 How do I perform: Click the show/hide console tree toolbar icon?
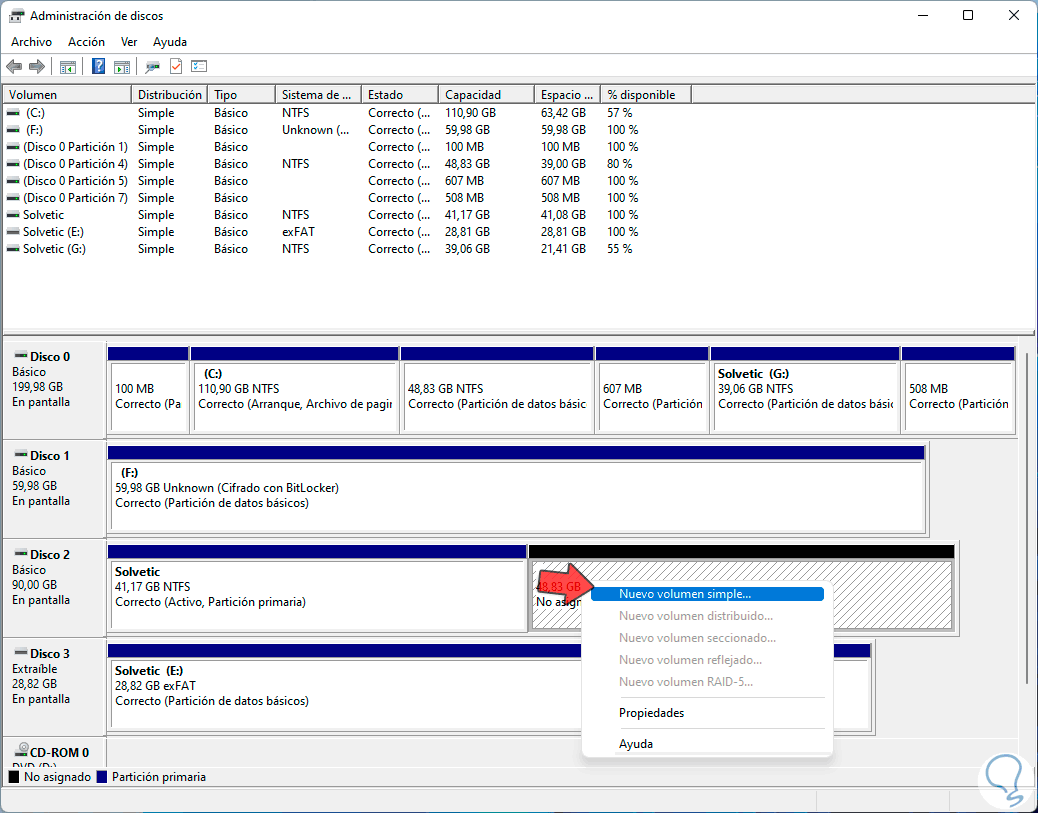(68, 67)
